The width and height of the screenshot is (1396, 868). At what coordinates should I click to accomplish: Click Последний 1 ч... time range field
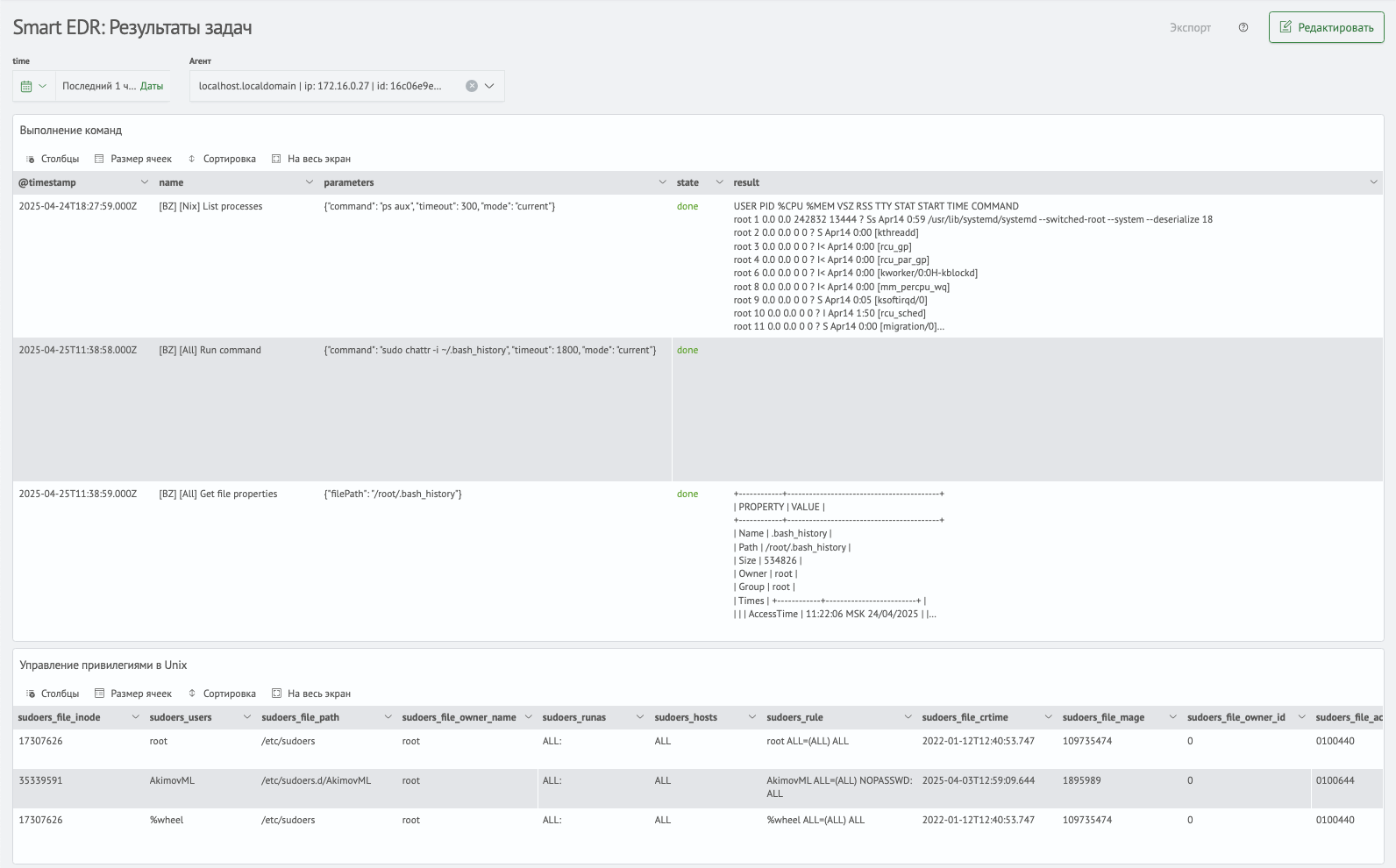(99, 86)
